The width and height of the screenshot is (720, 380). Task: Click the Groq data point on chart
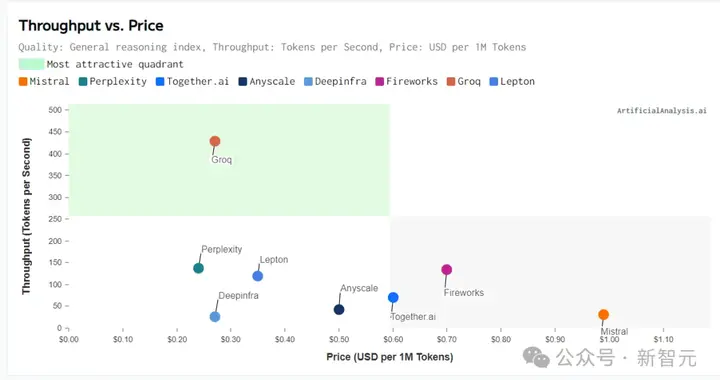(x=215, y=141)
